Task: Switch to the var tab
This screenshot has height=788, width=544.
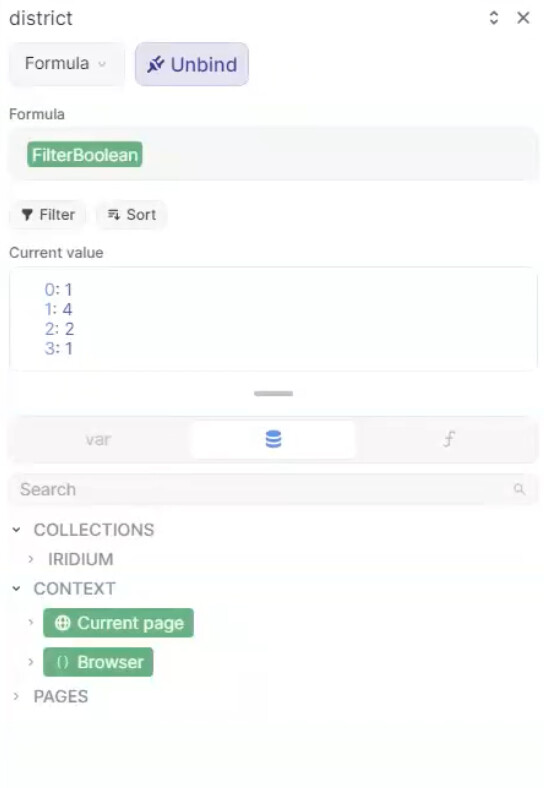Action: click(98, 439)
